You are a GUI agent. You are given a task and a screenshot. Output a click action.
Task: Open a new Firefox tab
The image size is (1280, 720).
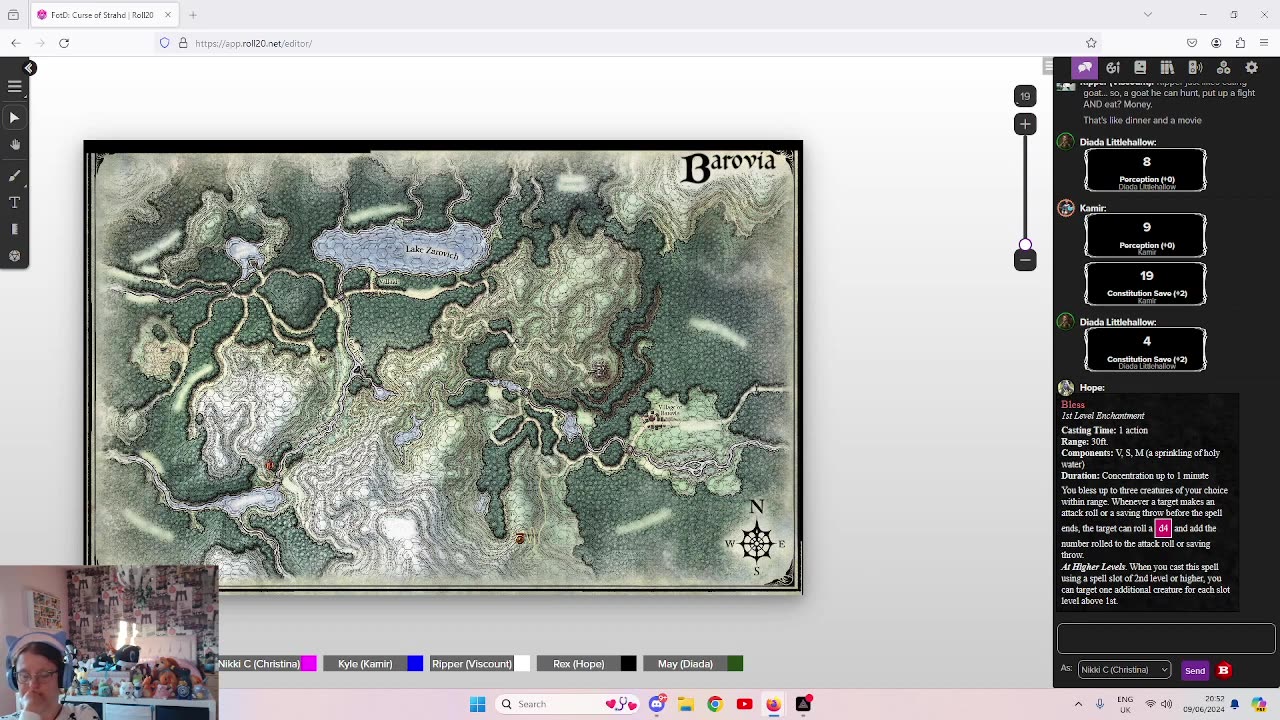point(193,15)
